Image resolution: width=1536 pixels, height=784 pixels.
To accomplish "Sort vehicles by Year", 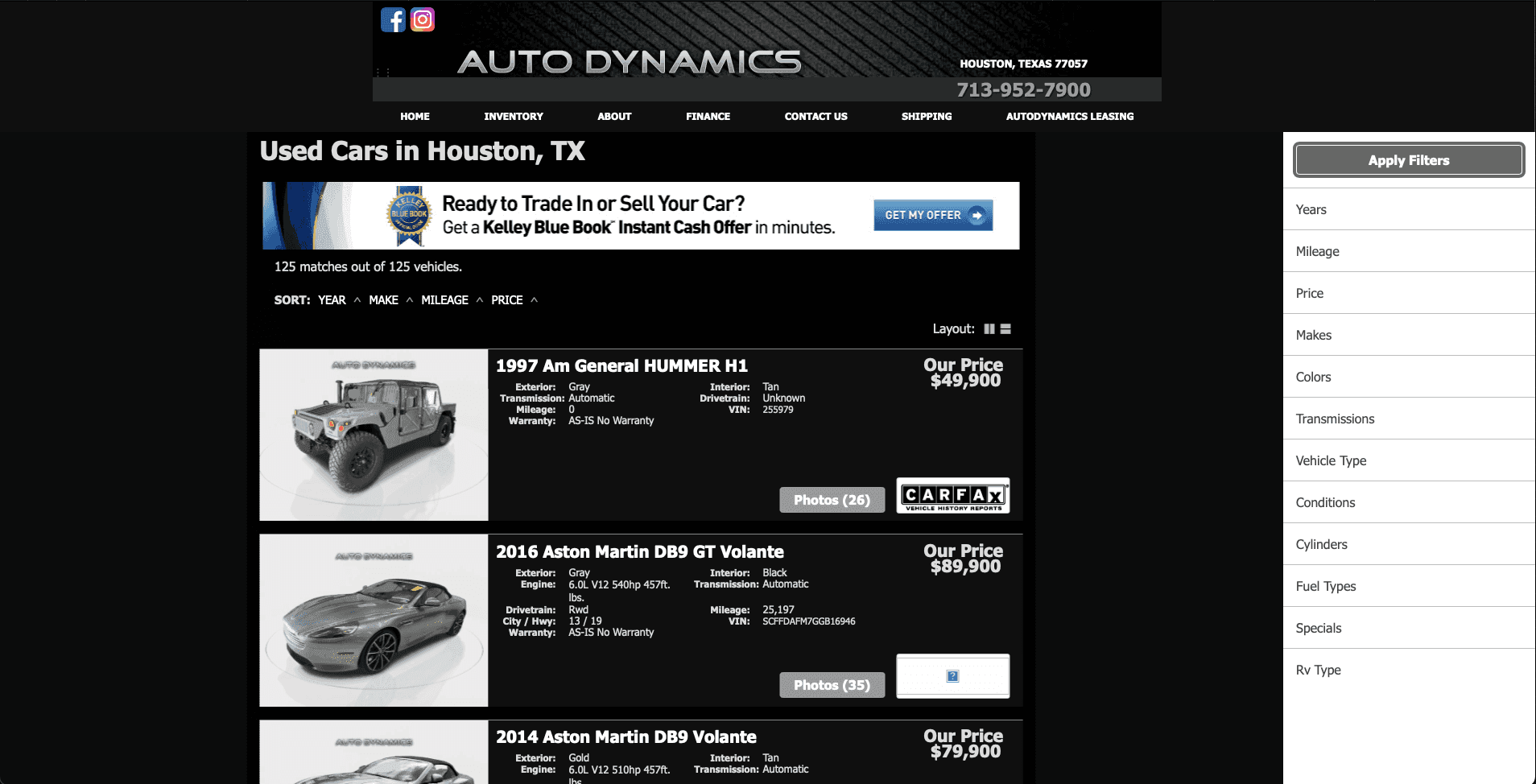I will [332, 300].
